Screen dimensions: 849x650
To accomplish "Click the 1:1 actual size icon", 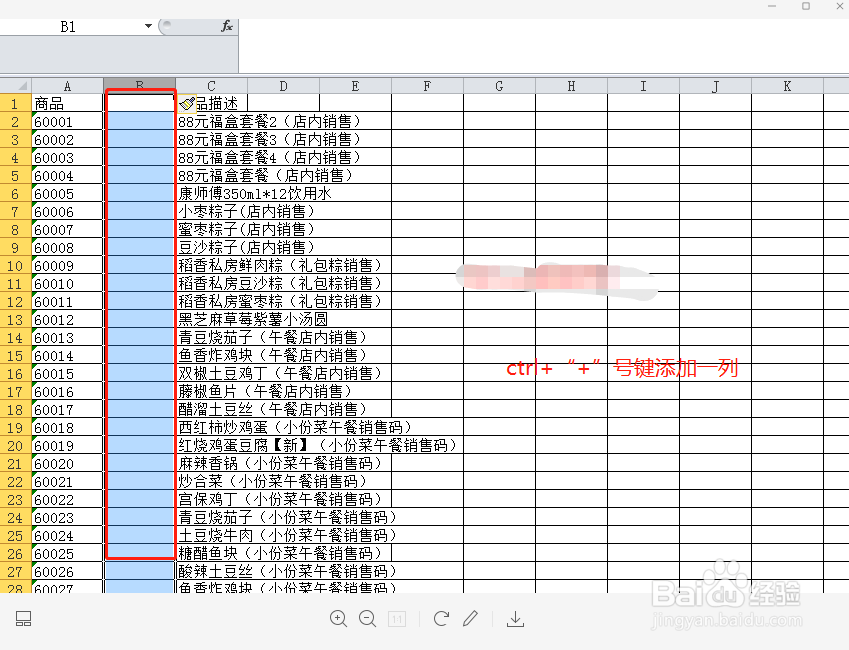I will click(397, 619).
